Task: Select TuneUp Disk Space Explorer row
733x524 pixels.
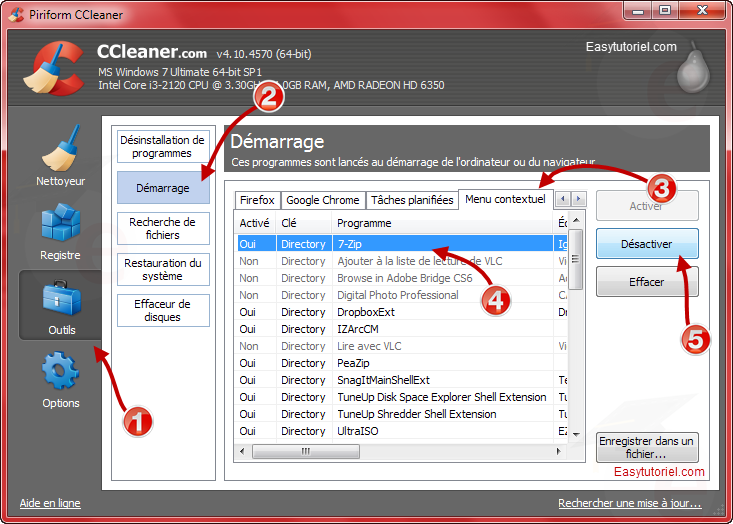Action: click(401, 397)
